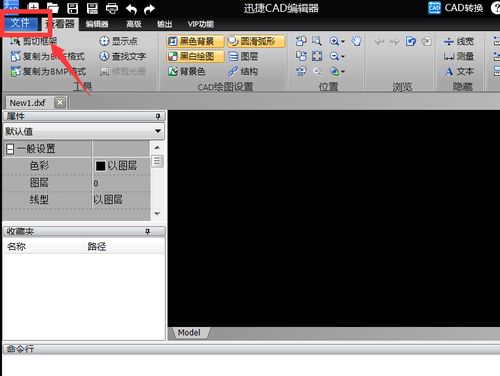Close the New1.dxf document tab
500x376 pixels.
[60, 102]
